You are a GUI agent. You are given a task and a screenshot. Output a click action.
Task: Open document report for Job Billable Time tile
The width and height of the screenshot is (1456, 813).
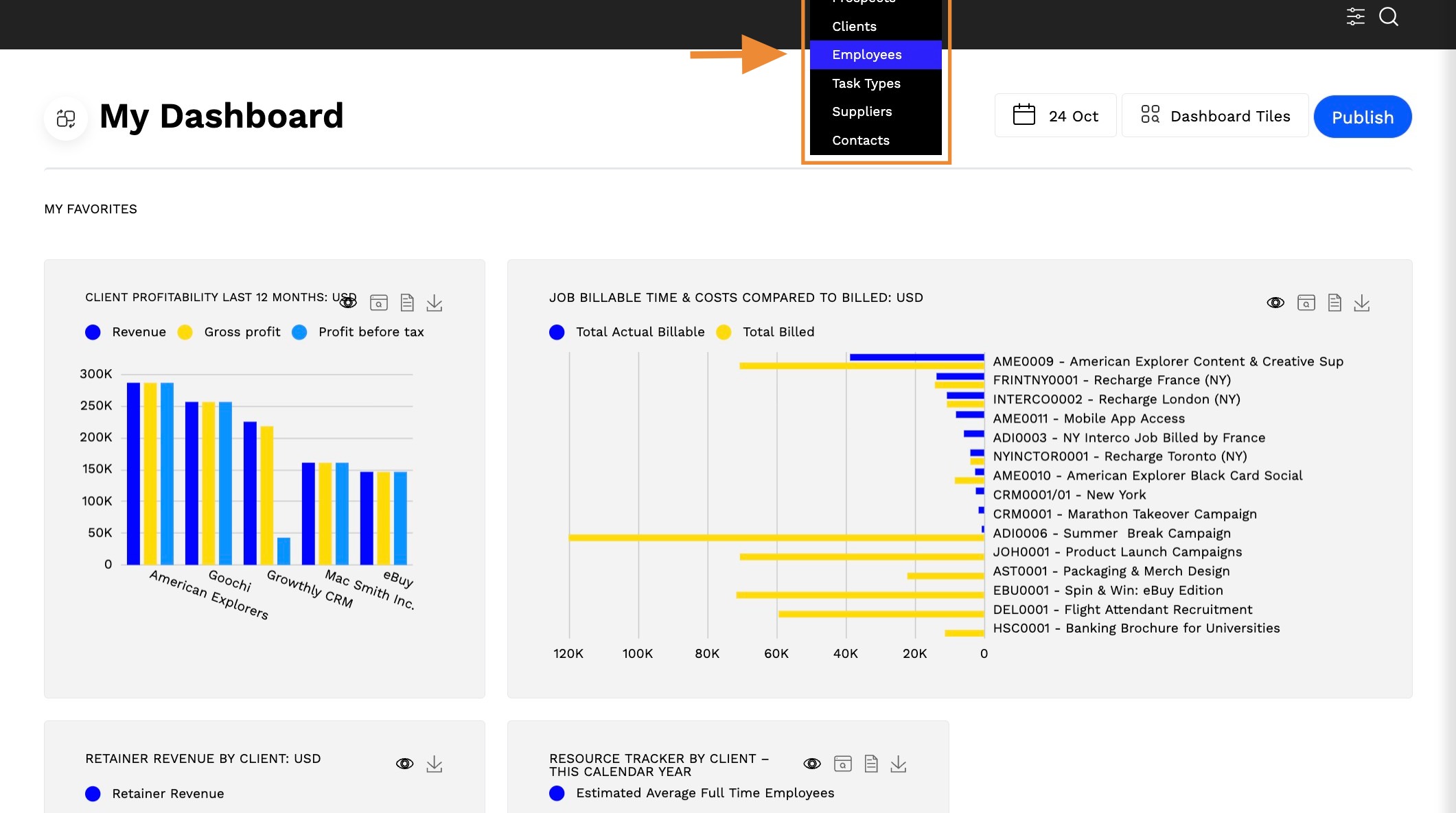coord(1334,303)
